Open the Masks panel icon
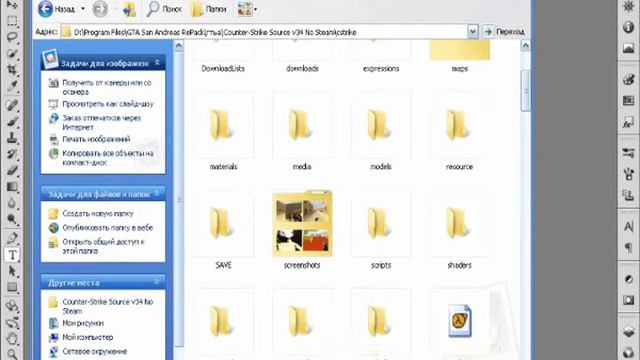Screen dimensions: 640x360 pos(628,300)
